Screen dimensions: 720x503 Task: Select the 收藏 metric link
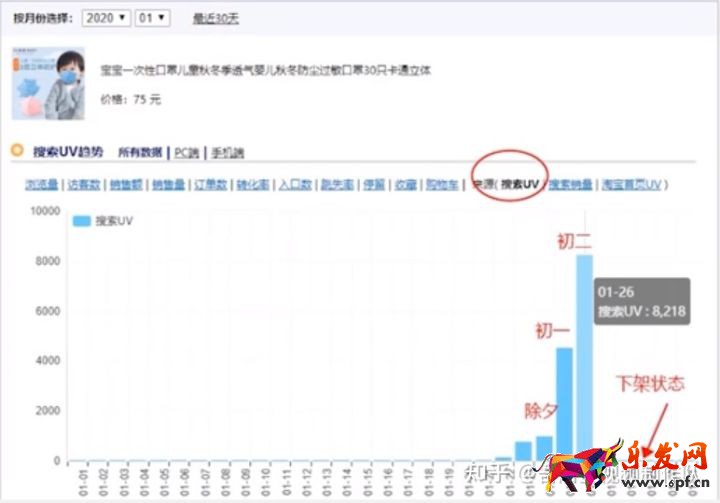405,185
